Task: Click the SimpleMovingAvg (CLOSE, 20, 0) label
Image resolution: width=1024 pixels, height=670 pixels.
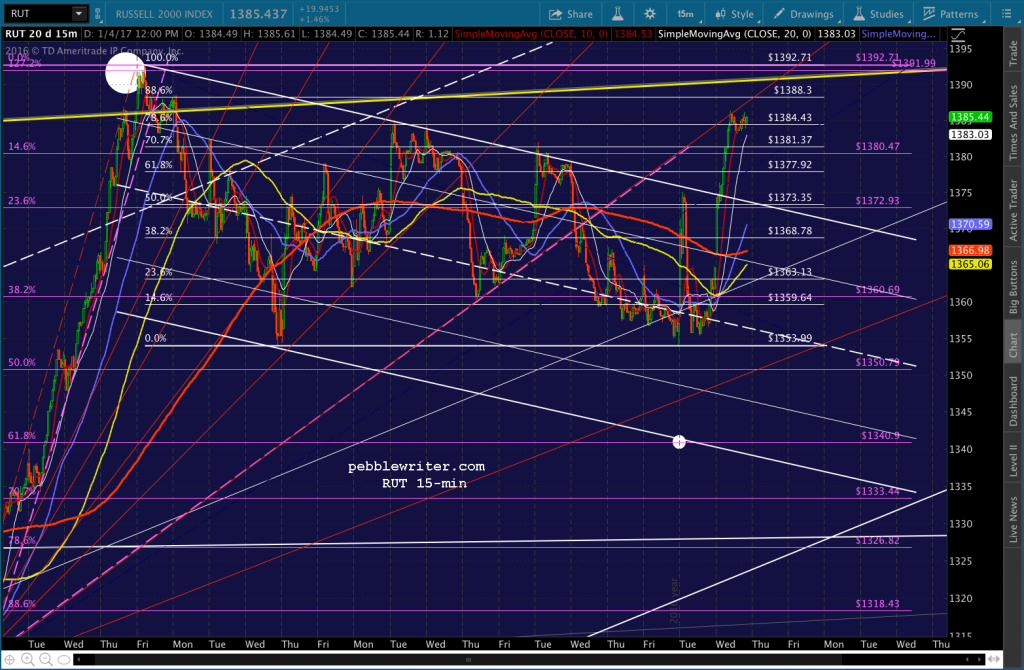Action: point(735,33)
